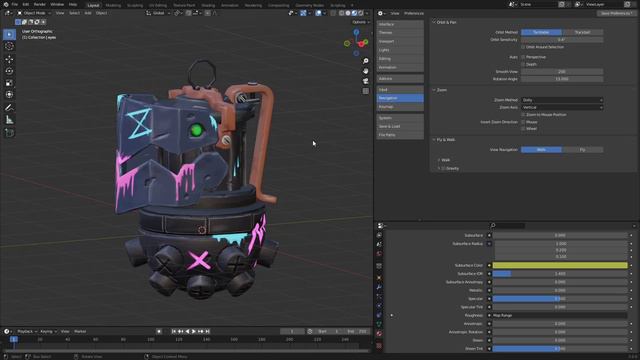This screenshot has height=360, width=640.
Task: Activate the Annotate pencil tool
Action: [9, 108]
